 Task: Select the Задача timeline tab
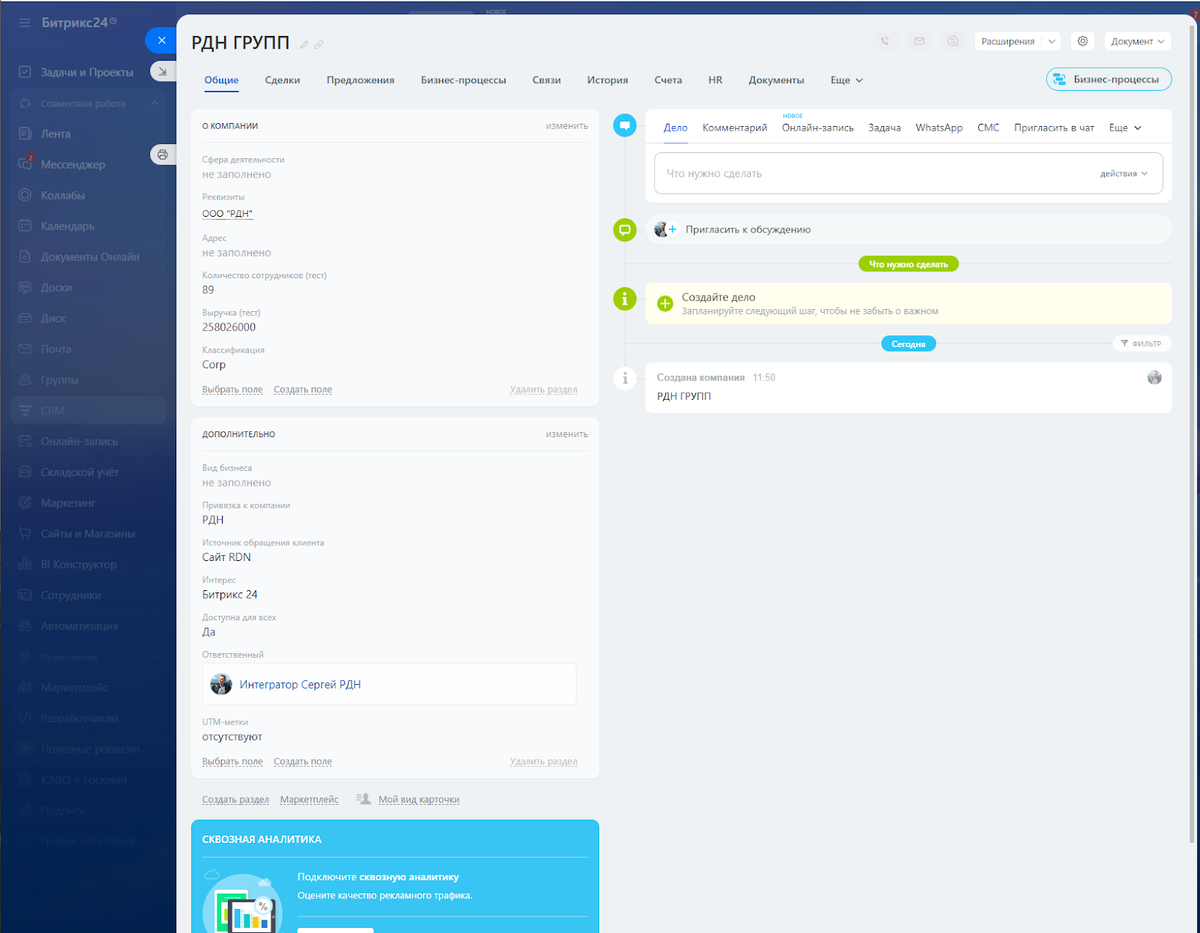884,128
